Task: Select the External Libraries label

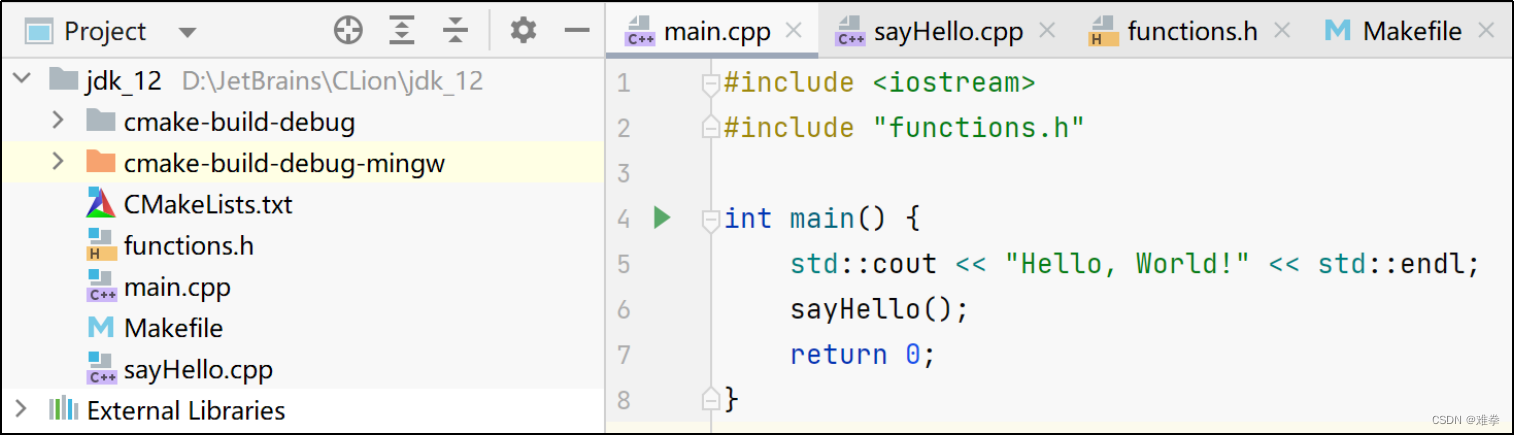Action: tap(186, 410)
